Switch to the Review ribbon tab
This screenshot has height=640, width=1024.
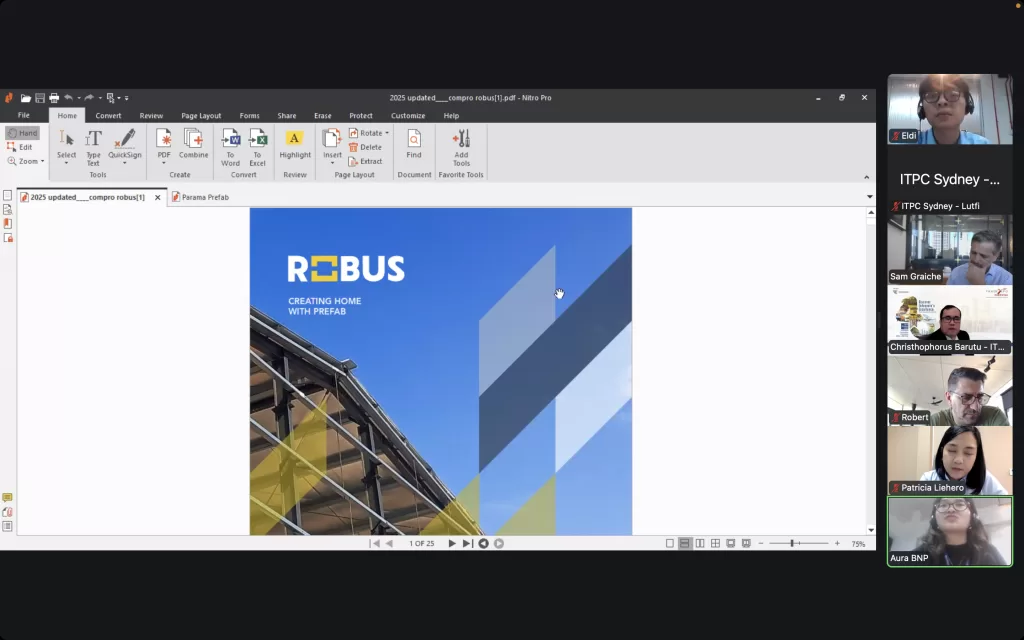(x=151, y=116)
